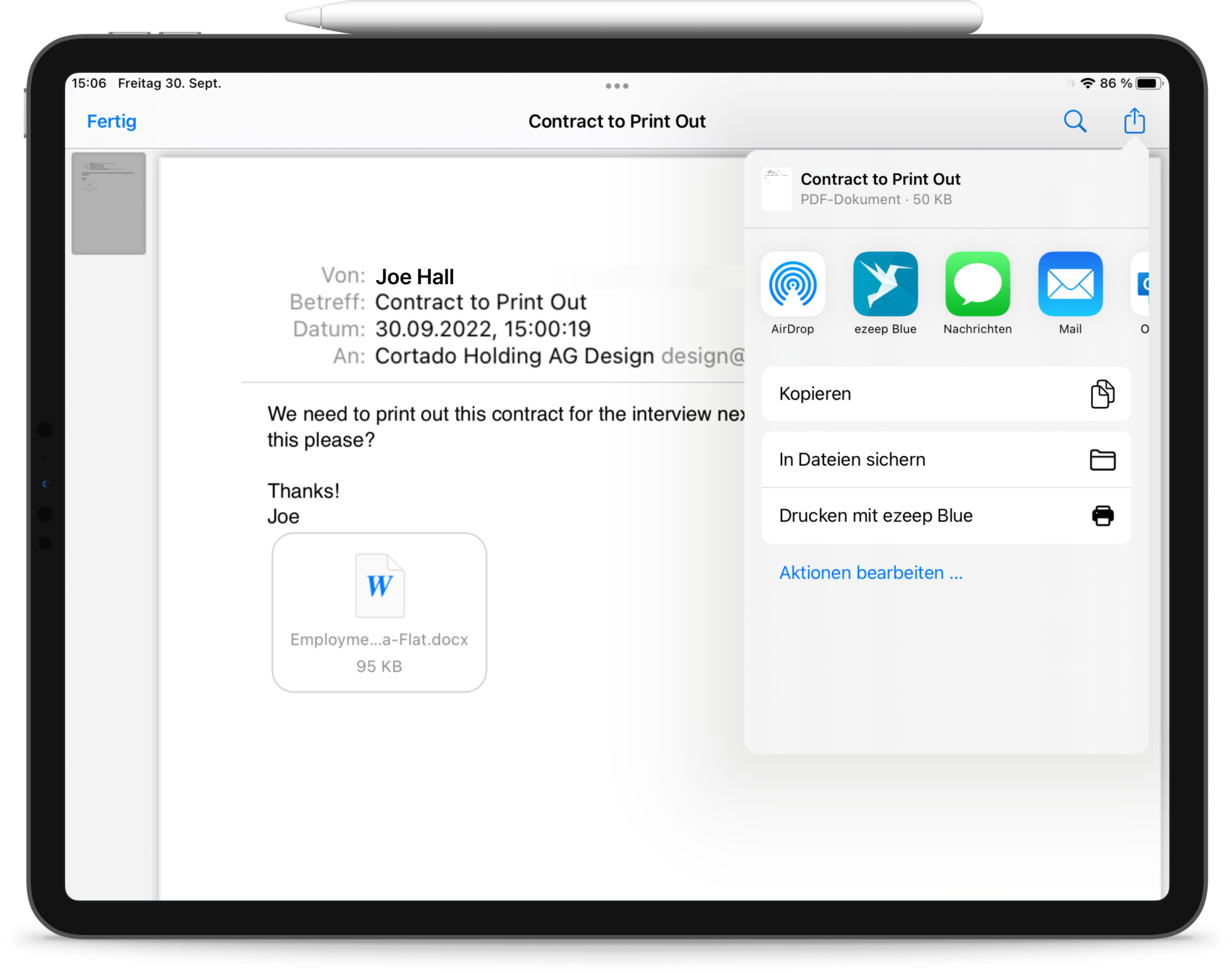1232x973 pixels.
Task: Choose In Dateien sichern
Action: (852, 459)
